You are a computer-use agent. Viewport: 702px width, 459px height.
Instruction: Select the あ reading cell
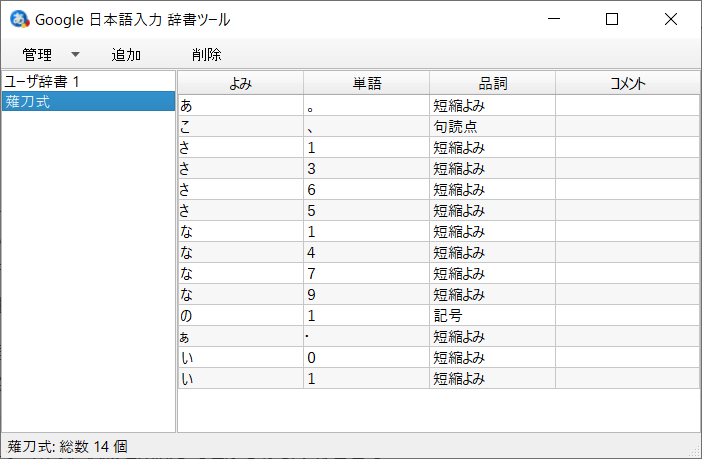click(x=241, y=106)
